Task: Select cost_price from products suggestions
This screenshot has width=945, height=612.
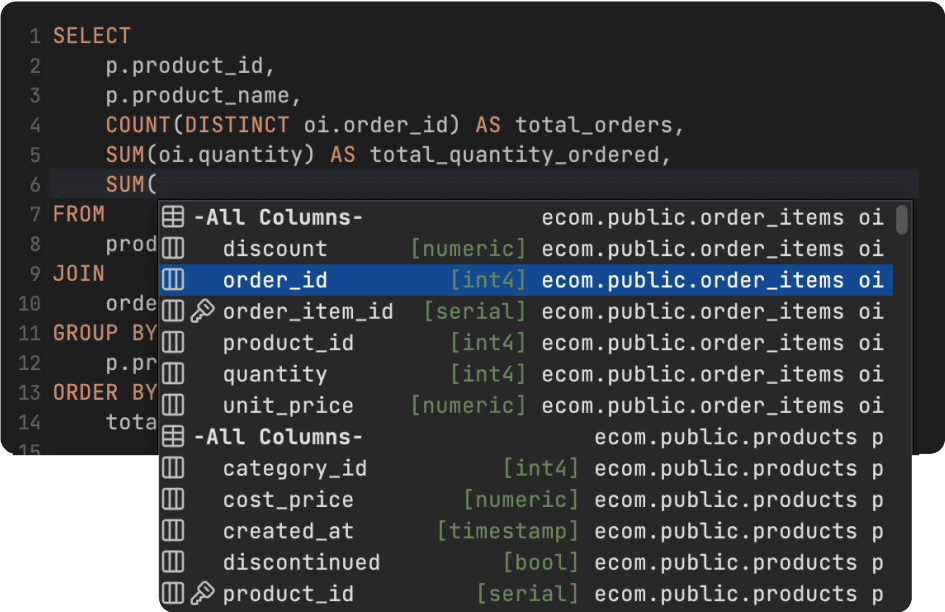Action: coord(288,500)
